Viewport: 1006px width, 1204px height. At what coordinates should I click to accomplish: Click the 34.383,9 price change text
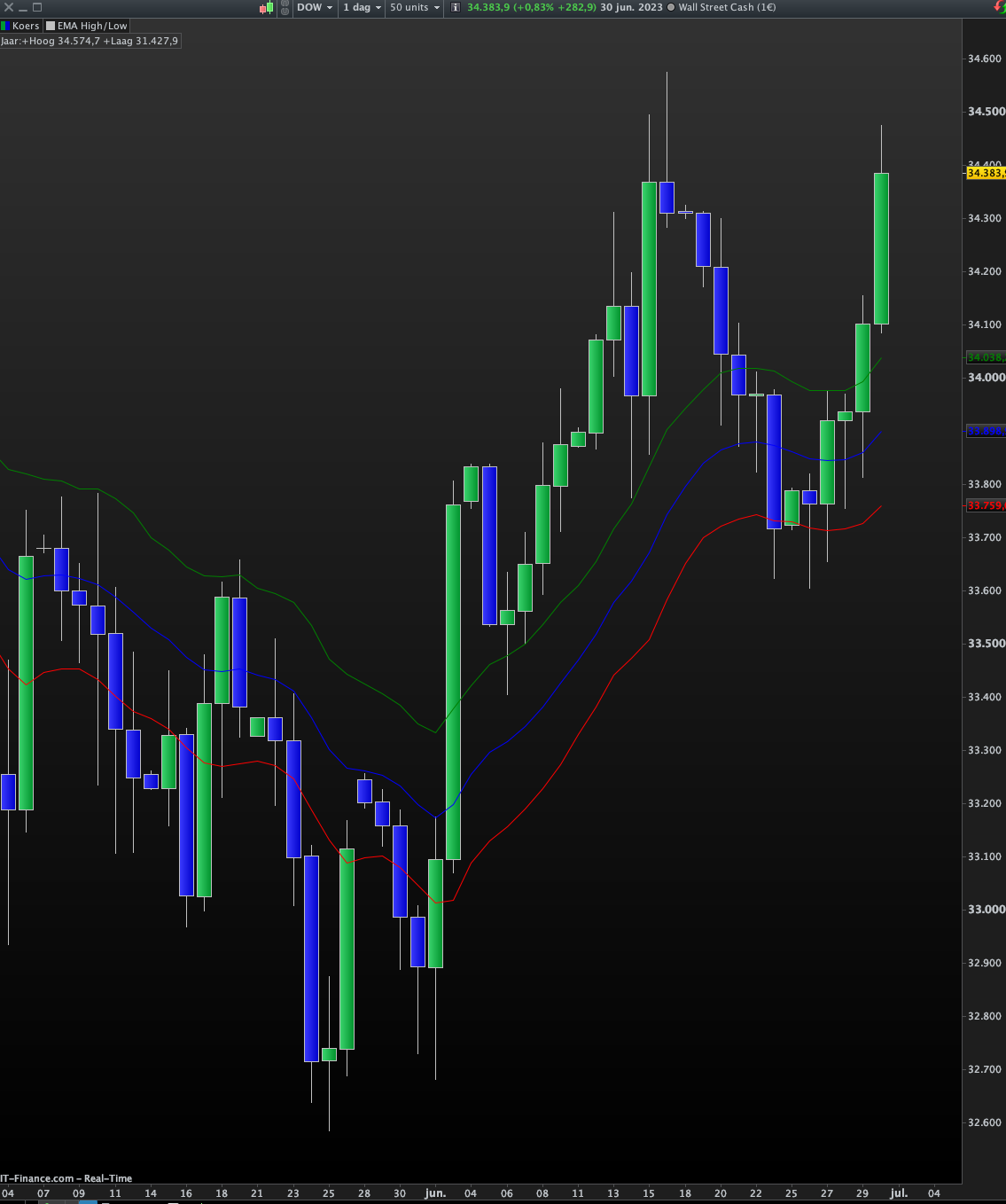pyautogui.click(x=532, y=7)
